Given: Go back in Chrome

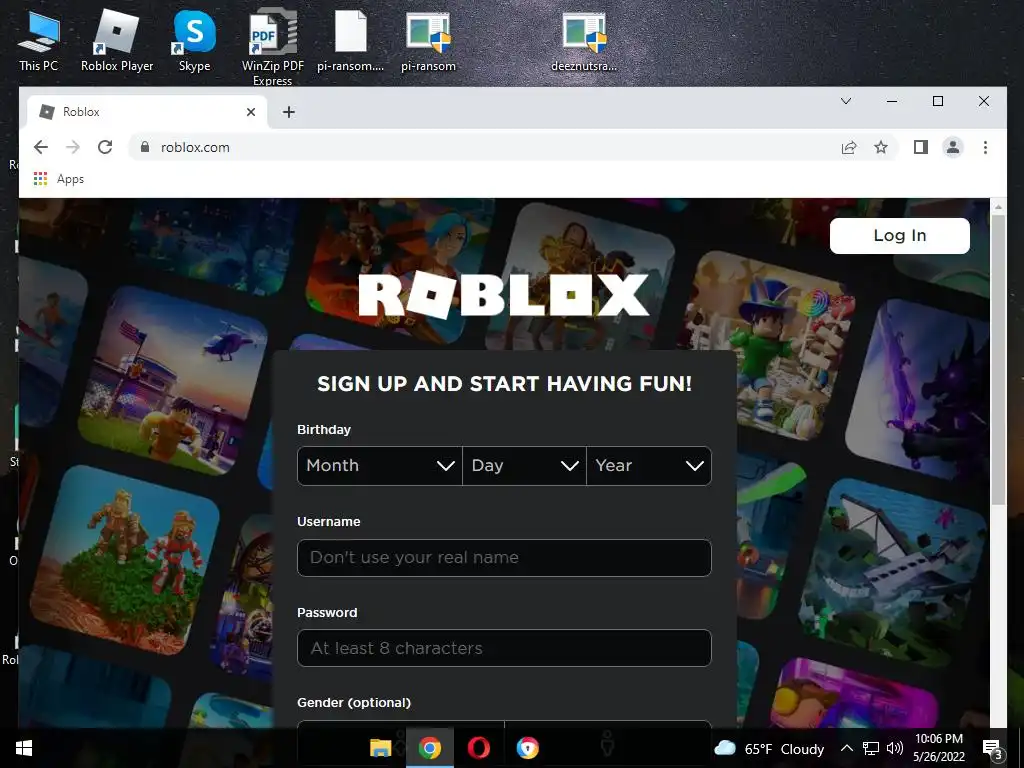Looking at the screenshot, I should (x=40, y=147).
